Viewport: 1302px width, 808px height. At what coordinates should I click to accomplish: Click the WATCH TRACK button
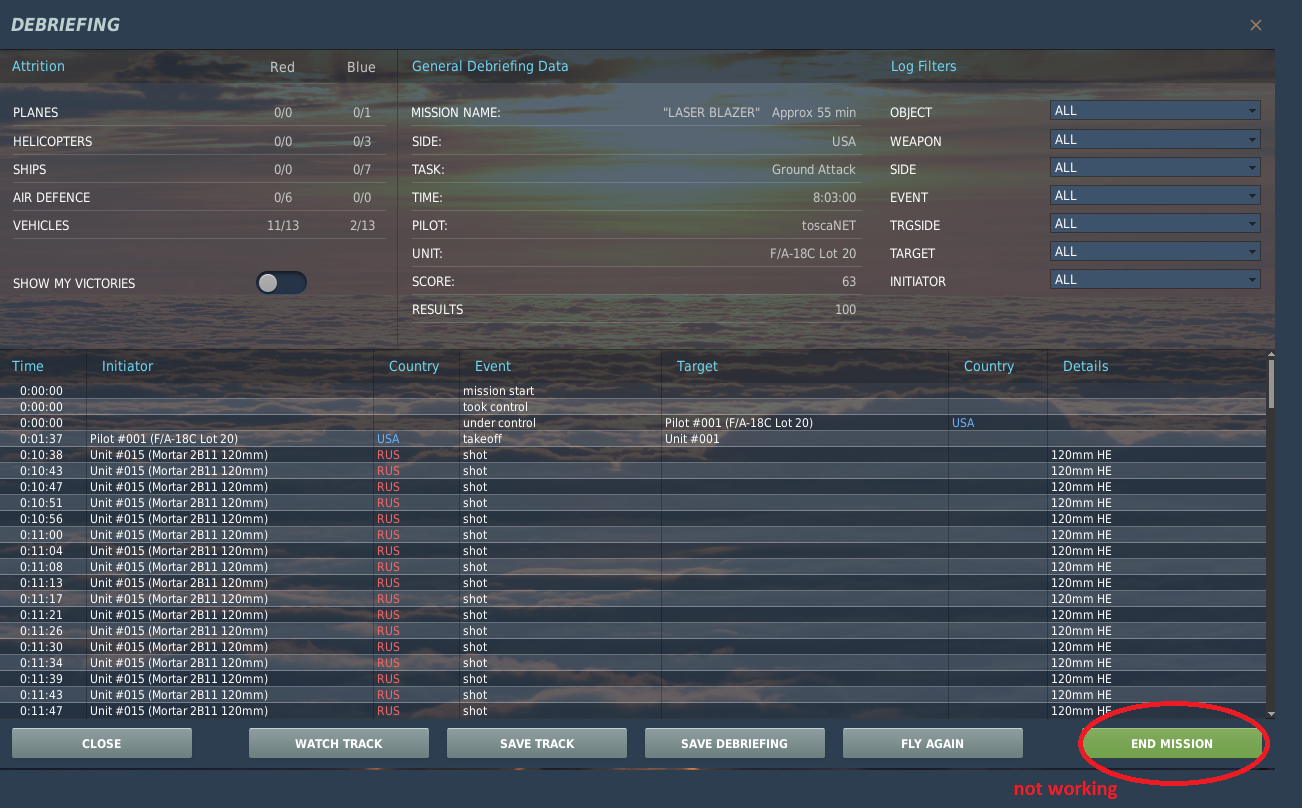(338, 743)
